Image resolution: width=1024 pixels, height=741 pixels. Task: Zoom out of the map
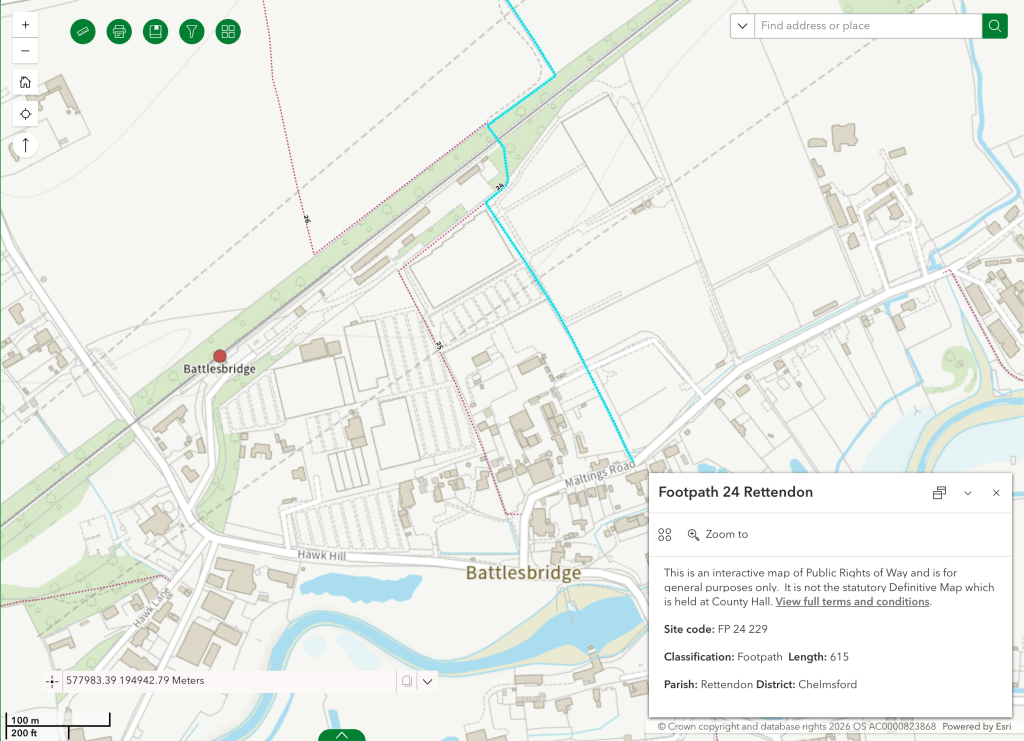pyautogui.click(x=26, y=51)
